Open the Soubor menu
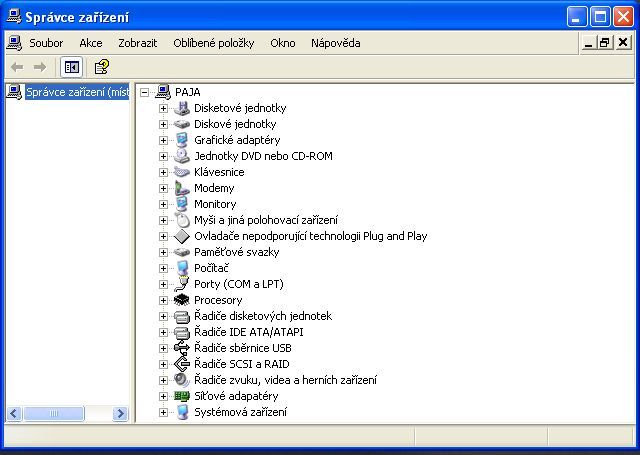 click(46, 43)
